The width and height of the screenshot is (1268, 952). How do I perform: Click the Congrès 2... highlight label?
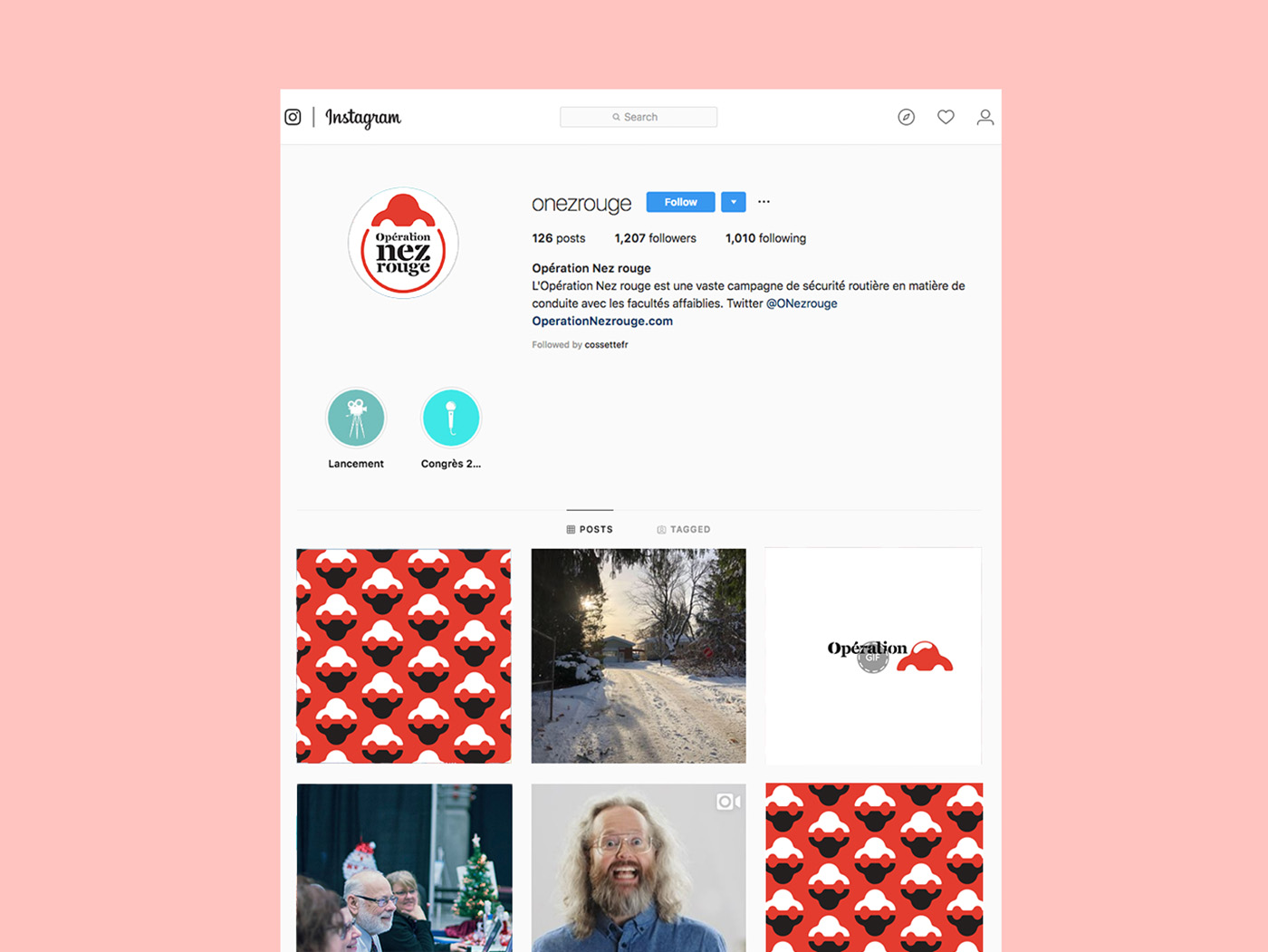(451, 464)
